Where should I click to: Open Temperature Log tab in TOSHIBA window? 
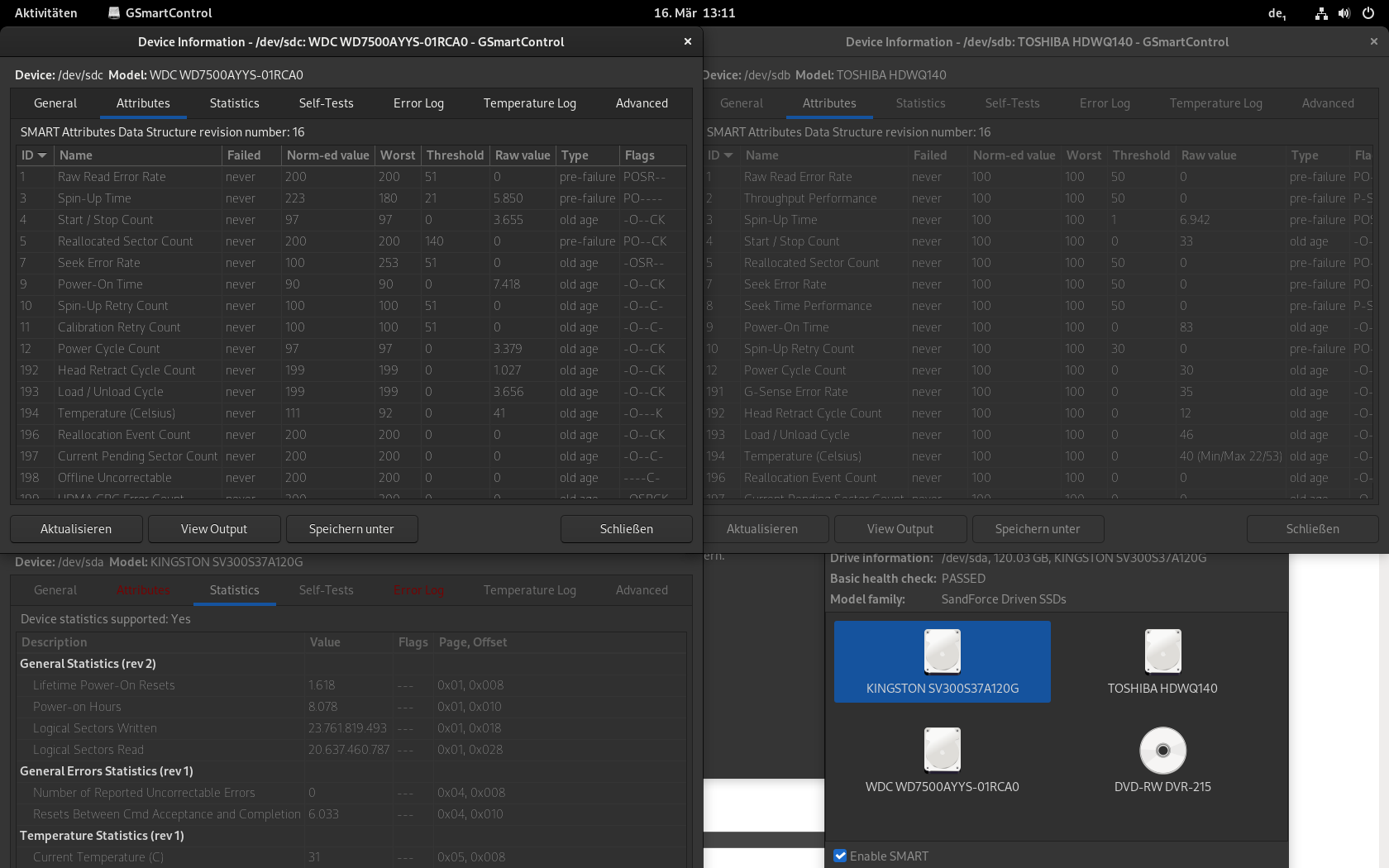pyautogui.click(x=1216, y=103)
